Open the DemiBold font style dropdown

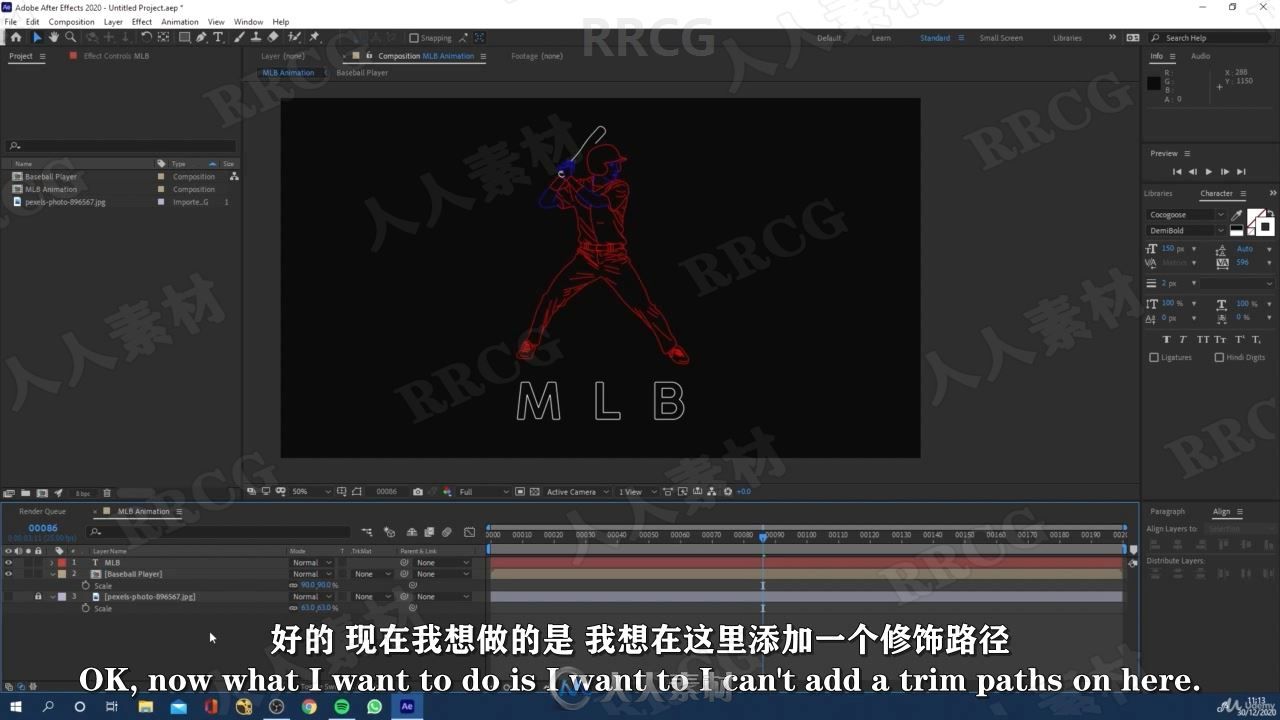1186,230
